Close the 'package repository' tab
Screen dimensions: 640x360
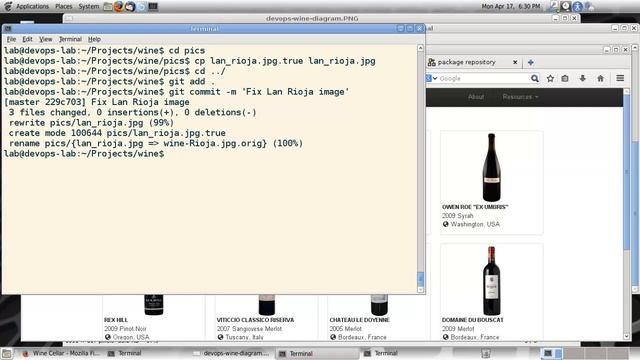click(515, 62)
